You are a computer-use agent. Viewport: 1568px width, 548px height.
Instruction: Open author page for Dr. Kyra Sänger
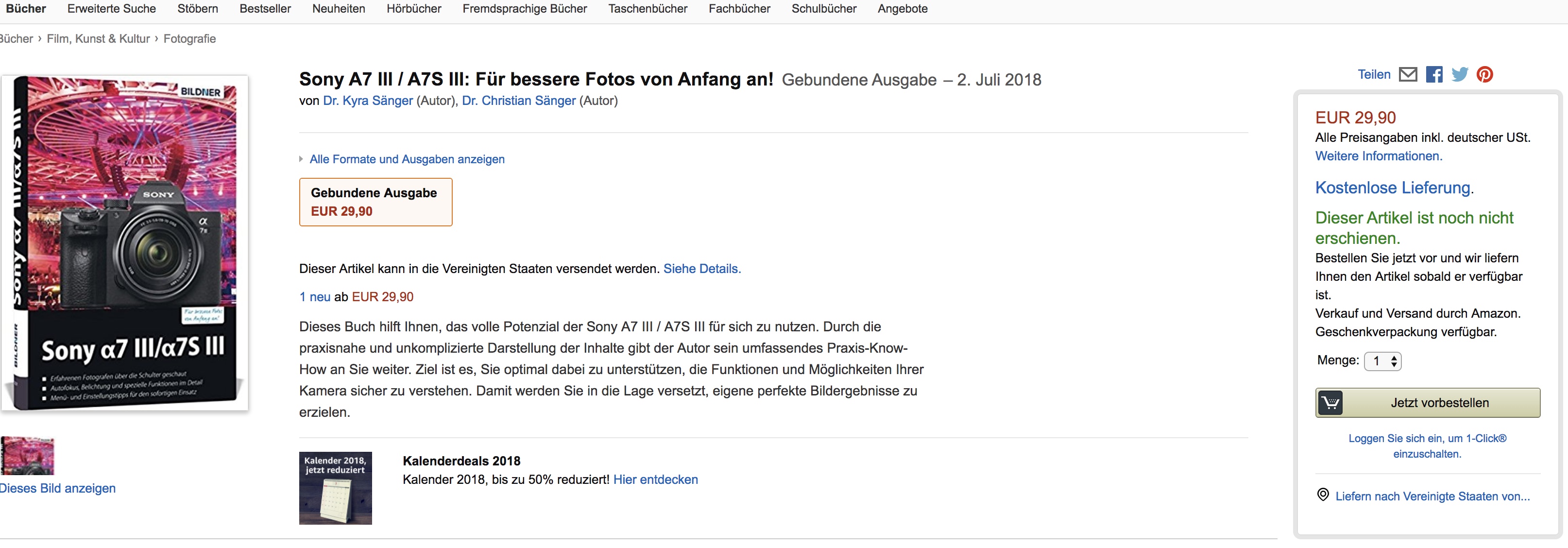pyautogui.click(x=368, y=101)
